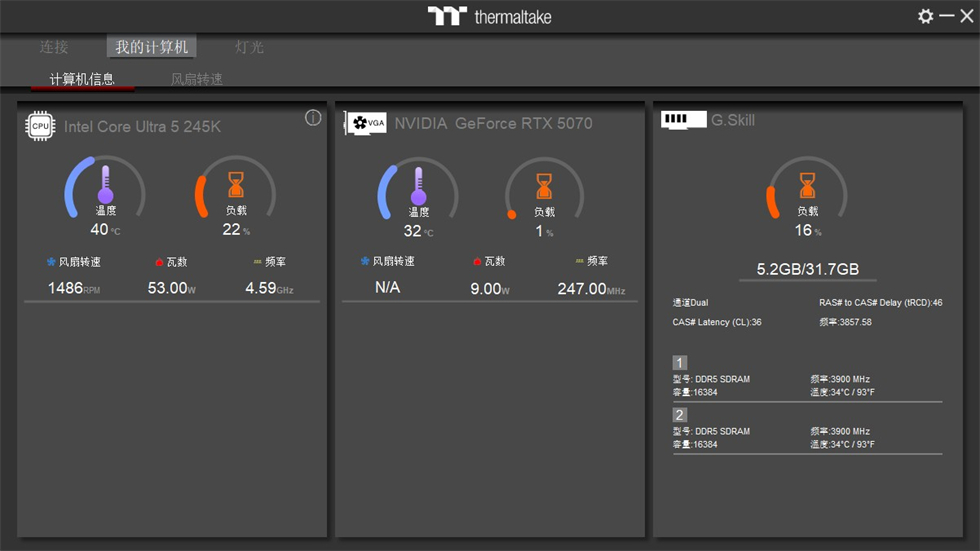This screenshot has width=980, height=551.
Task: Click the 53.00 W CPU power value
Action: click(x=172, y=288)
